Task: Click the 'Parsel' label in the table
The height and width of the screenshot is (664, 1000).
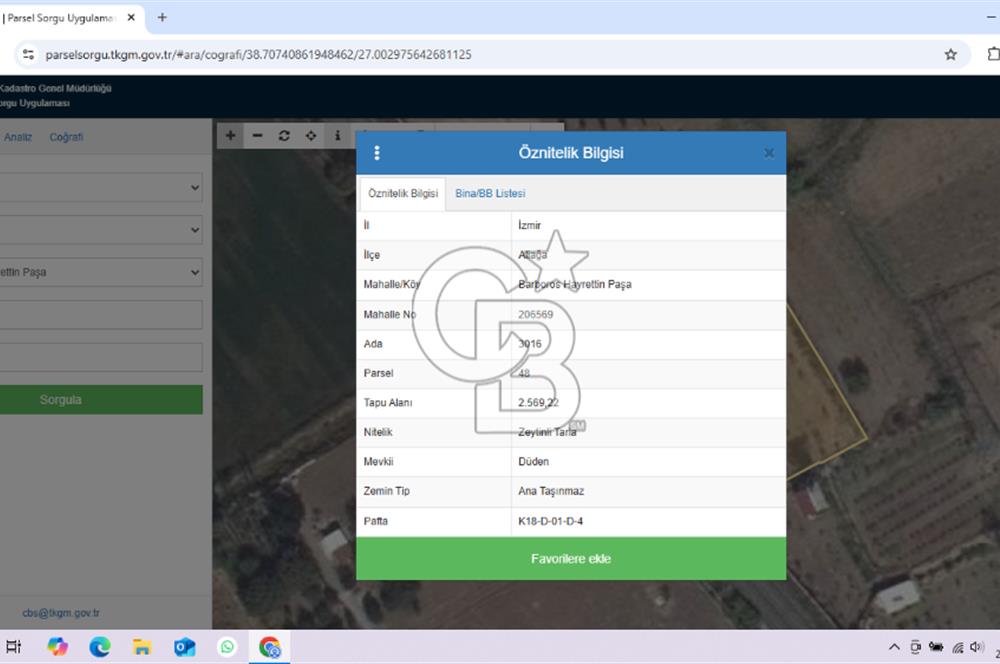Action: tap(378, 373)
